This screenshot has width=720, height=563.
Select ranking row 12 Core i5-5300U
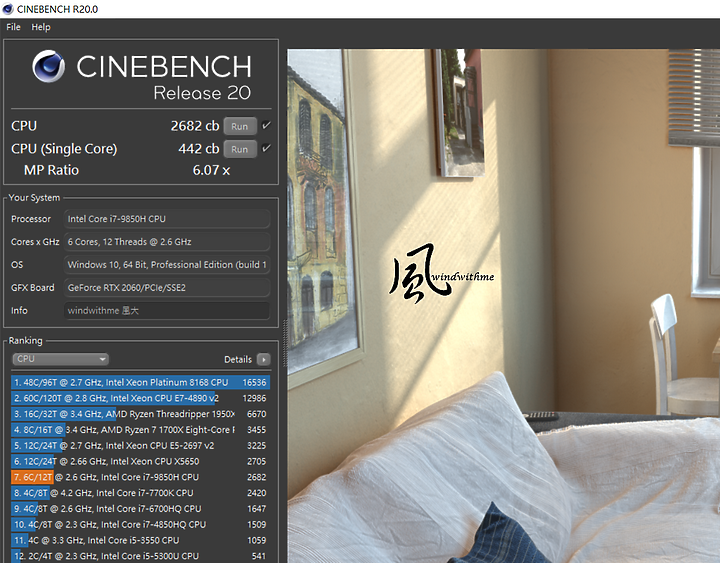click(140, 556)
